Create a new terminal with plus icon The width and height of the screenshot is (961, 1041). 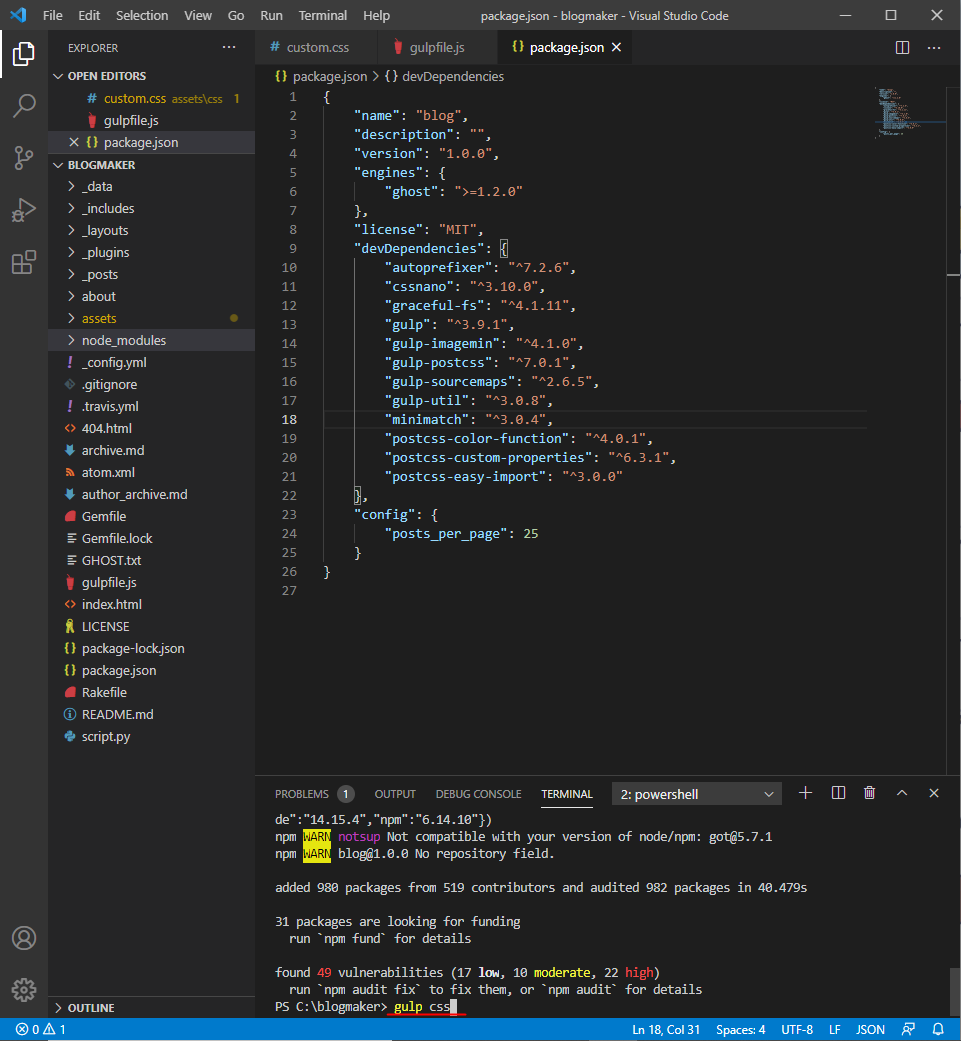(x=805, y=793)
